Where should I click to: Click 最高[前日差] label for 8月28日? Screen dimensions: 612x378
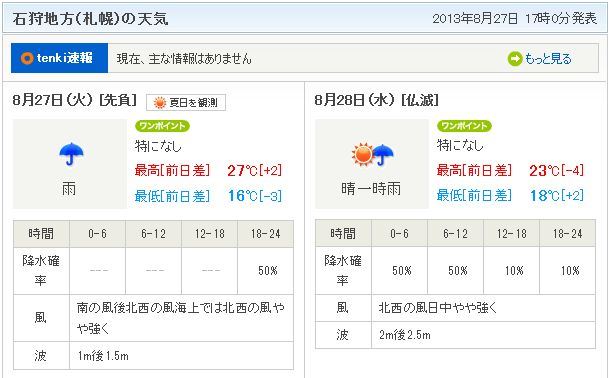coord(474,171)
